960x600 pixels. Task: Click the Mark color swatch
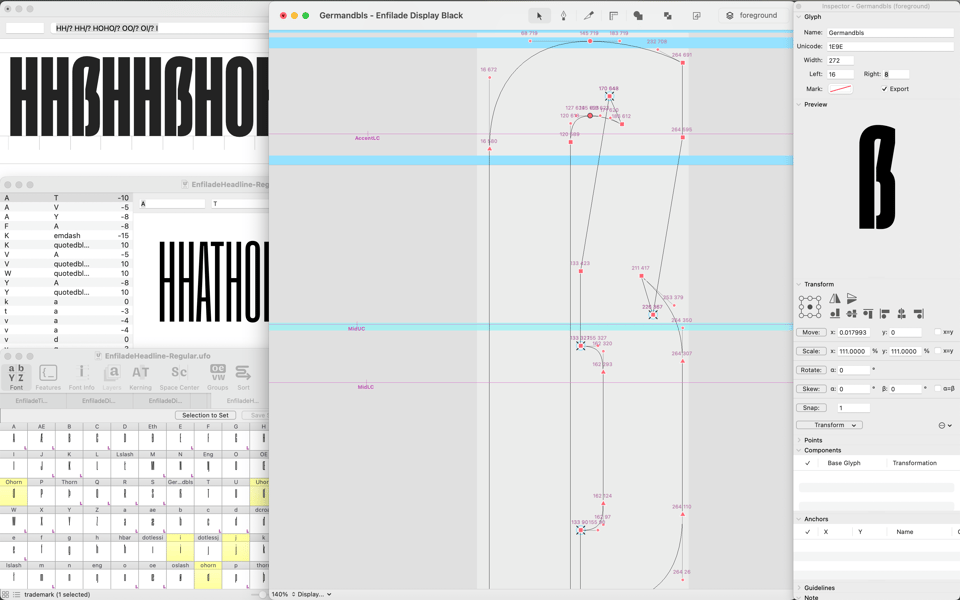pos(840,89)
